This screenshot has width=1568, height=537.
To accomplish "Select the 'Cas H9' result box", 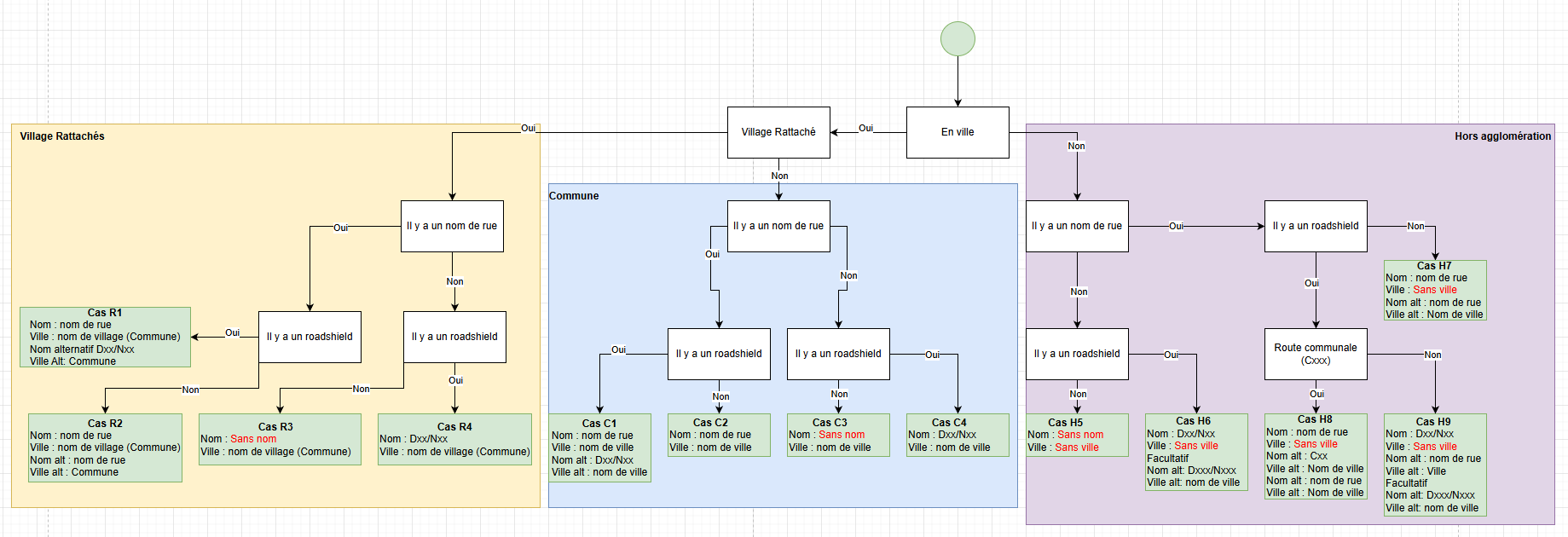I will click(1435, 465).
